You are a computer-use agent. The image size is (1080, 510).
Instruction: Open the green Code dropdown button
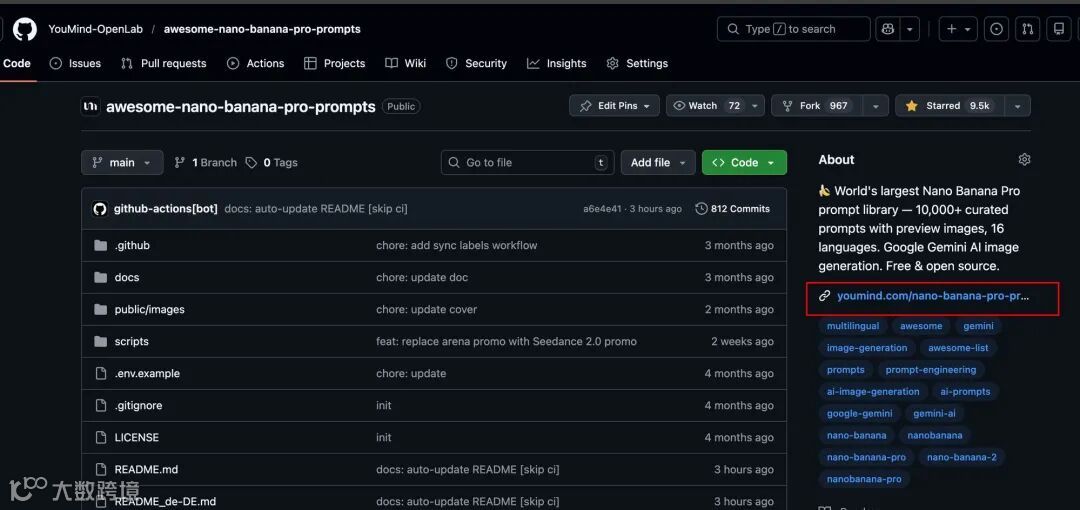click(744, 163)
